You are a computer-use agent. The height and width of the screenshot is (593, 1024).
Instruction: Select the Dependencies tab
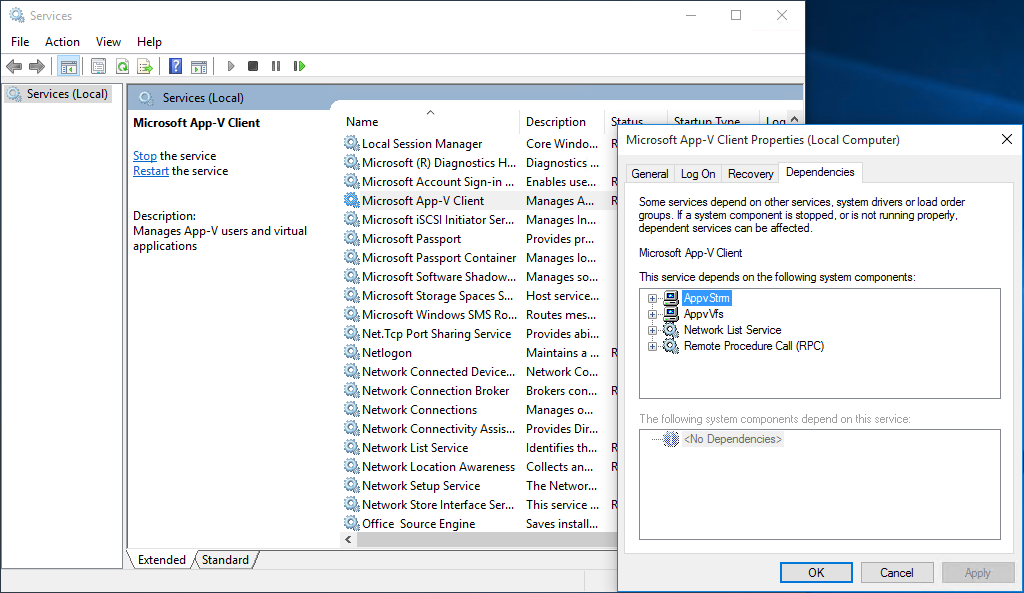pos(820,172)
